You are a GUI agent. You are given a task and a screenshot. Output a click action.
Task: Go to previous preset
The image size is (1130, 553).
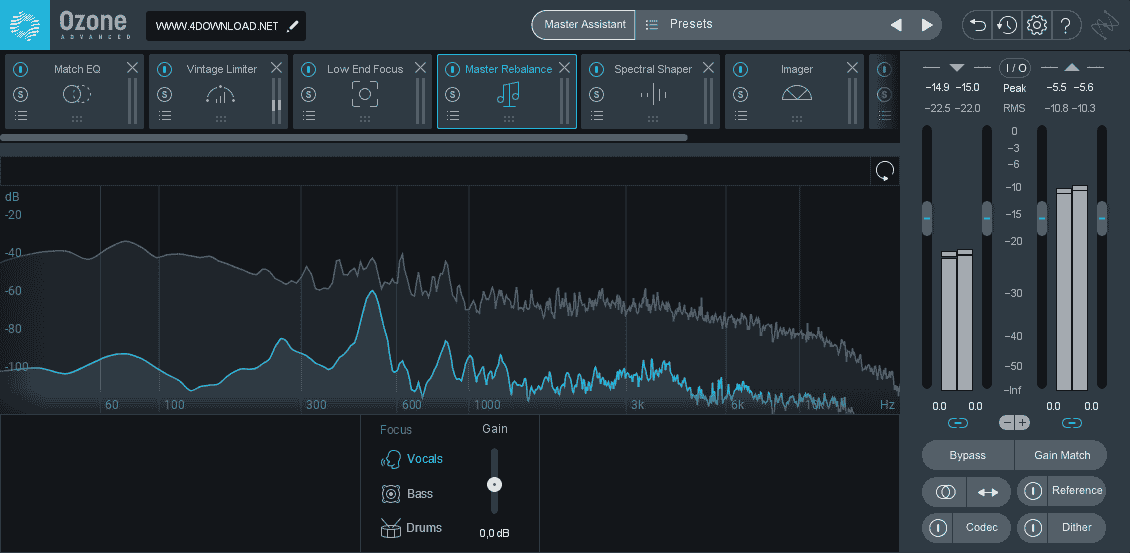tap(896, 25)
